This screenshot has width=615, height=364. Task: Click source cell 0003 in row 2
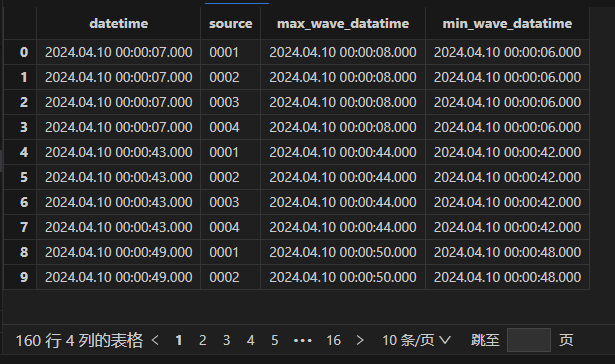click(231, 102)
